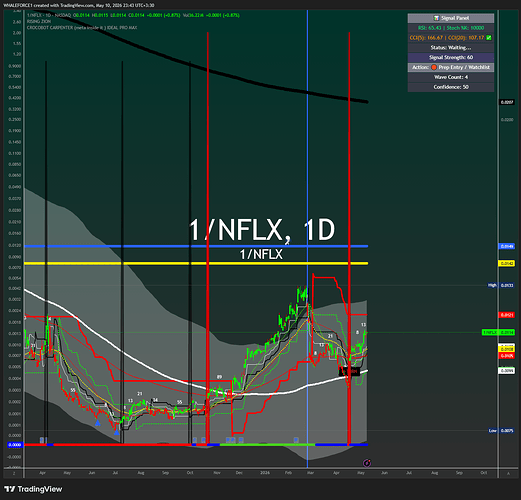Click the yellow horizontal line price tag
Image resolution: width=521 pixels, height=500 pixels.
pyautogui.click(x=507, y=263)
